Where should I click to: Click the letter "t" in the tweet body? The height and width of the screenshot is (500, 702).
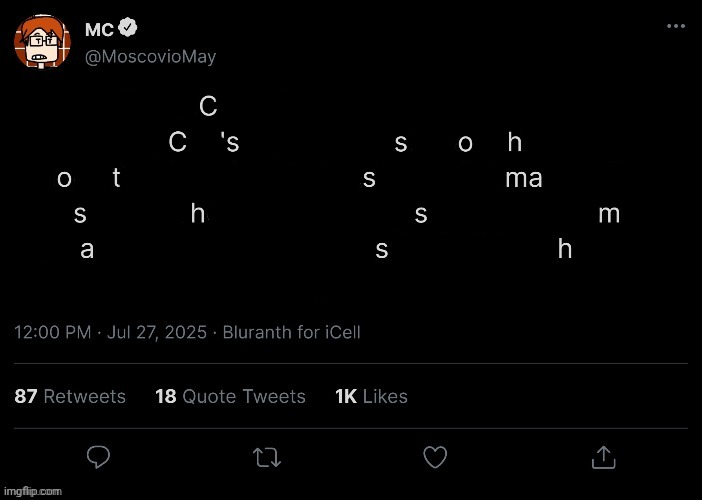(x=117, y=179)
